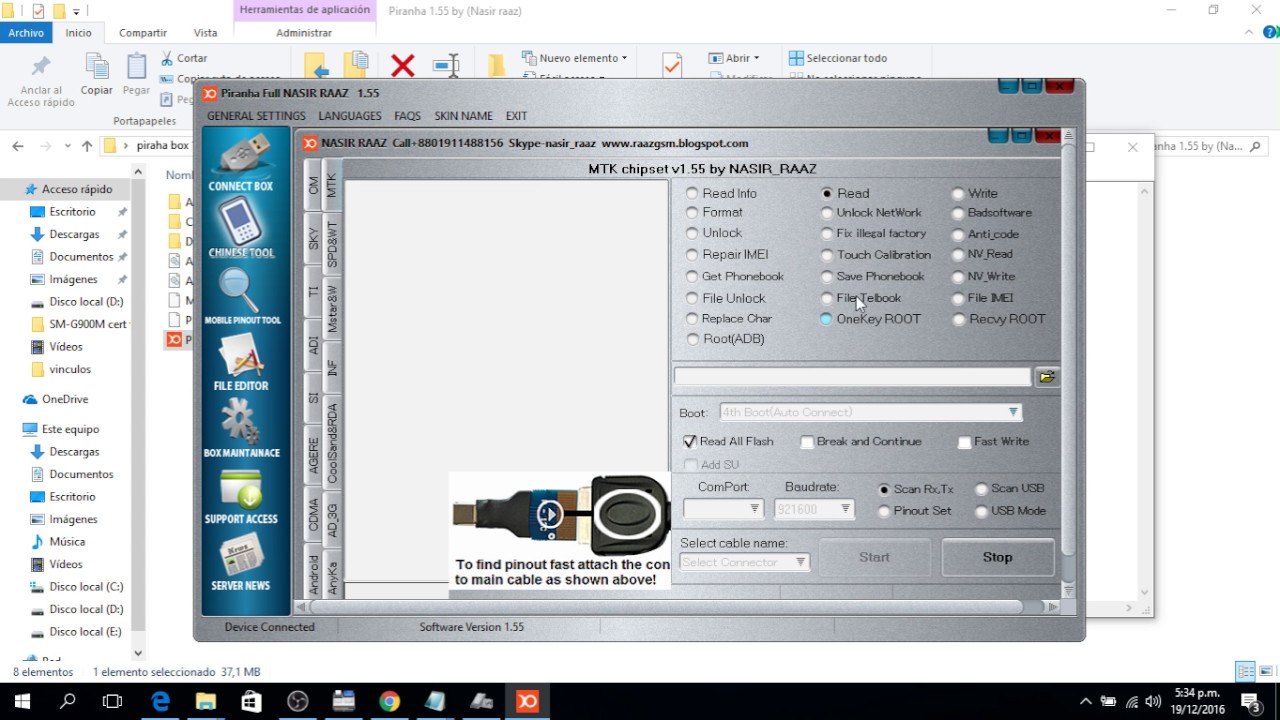Open the LANGUAGES menu
This screenshot has height=720, width=1280.
coord(349,116)
